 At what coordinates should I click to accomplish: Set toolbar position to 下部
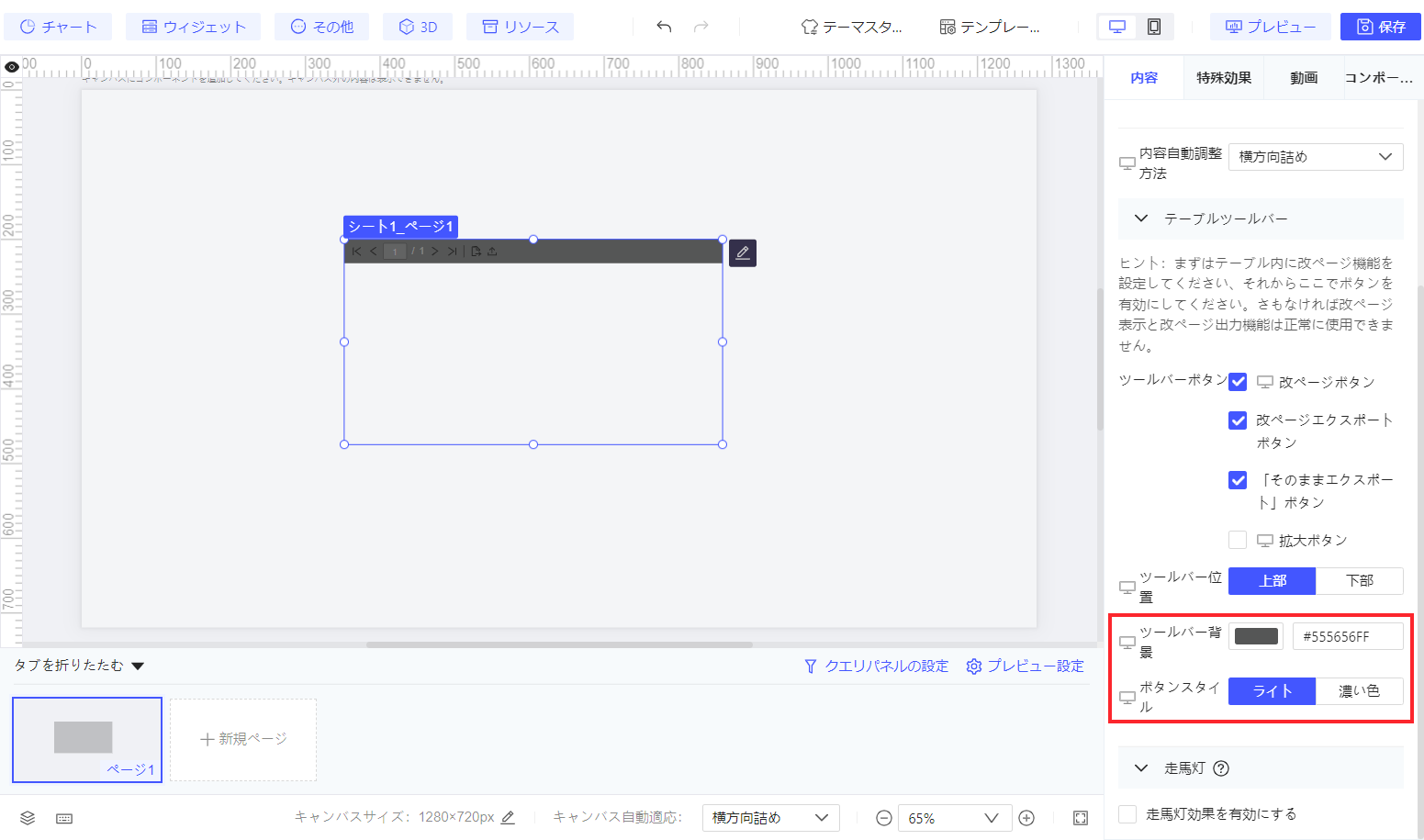click(1360, 580)
